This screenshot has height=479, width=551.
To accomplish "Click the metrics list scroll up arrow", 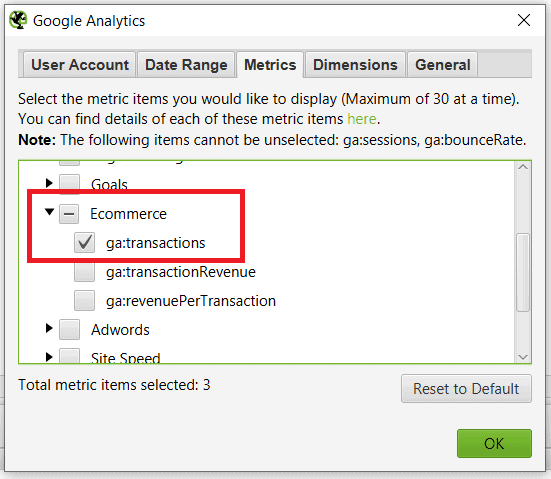I will click(x=523, y=167).
